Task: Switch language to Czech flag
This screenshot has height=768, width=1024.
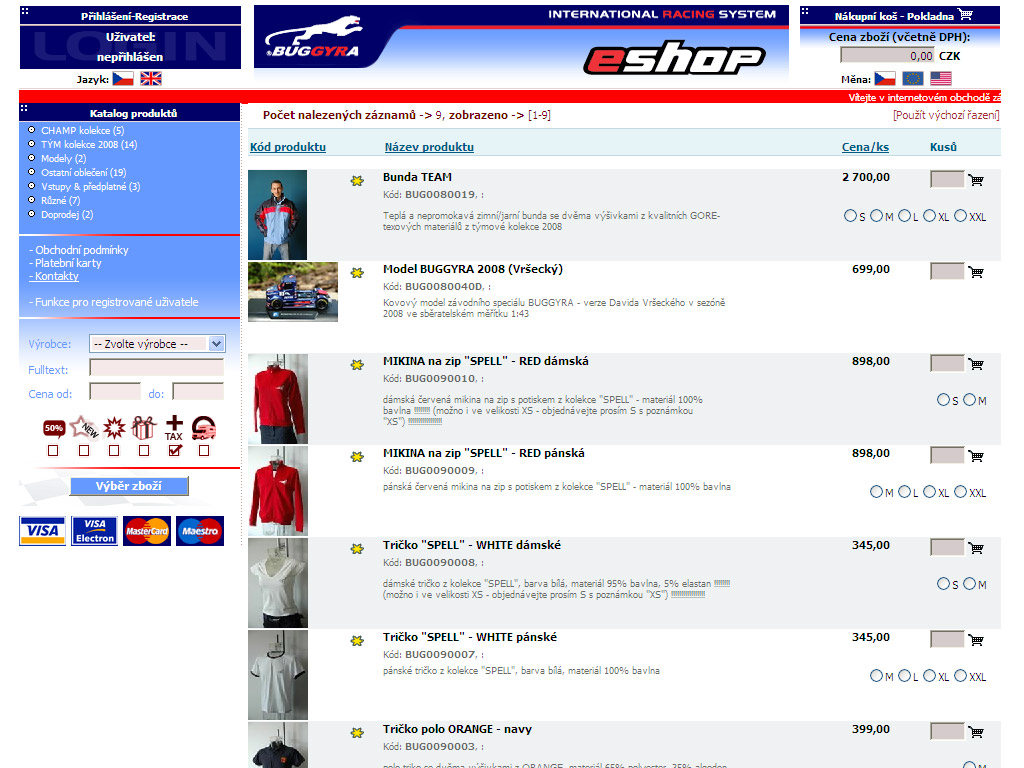Action: (123, 79)
